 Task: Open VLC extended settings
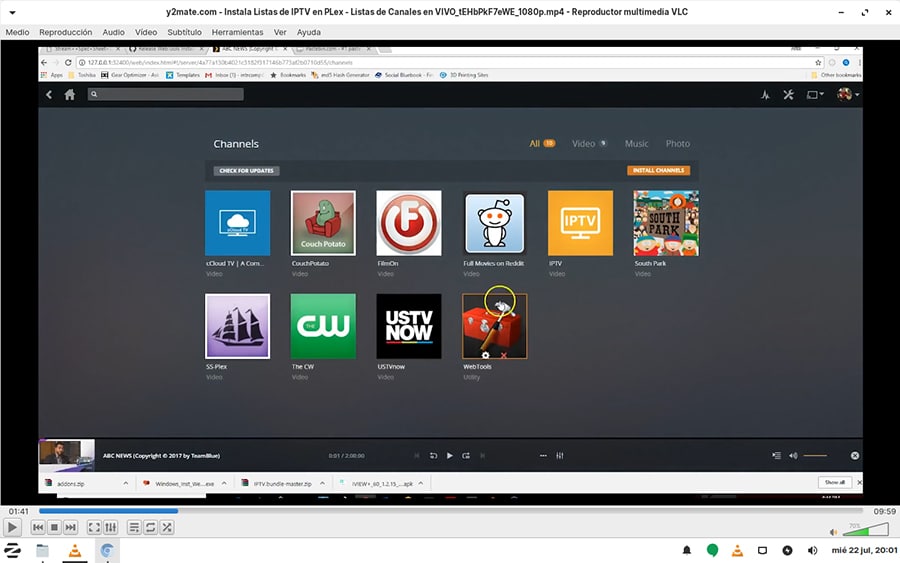111,527
